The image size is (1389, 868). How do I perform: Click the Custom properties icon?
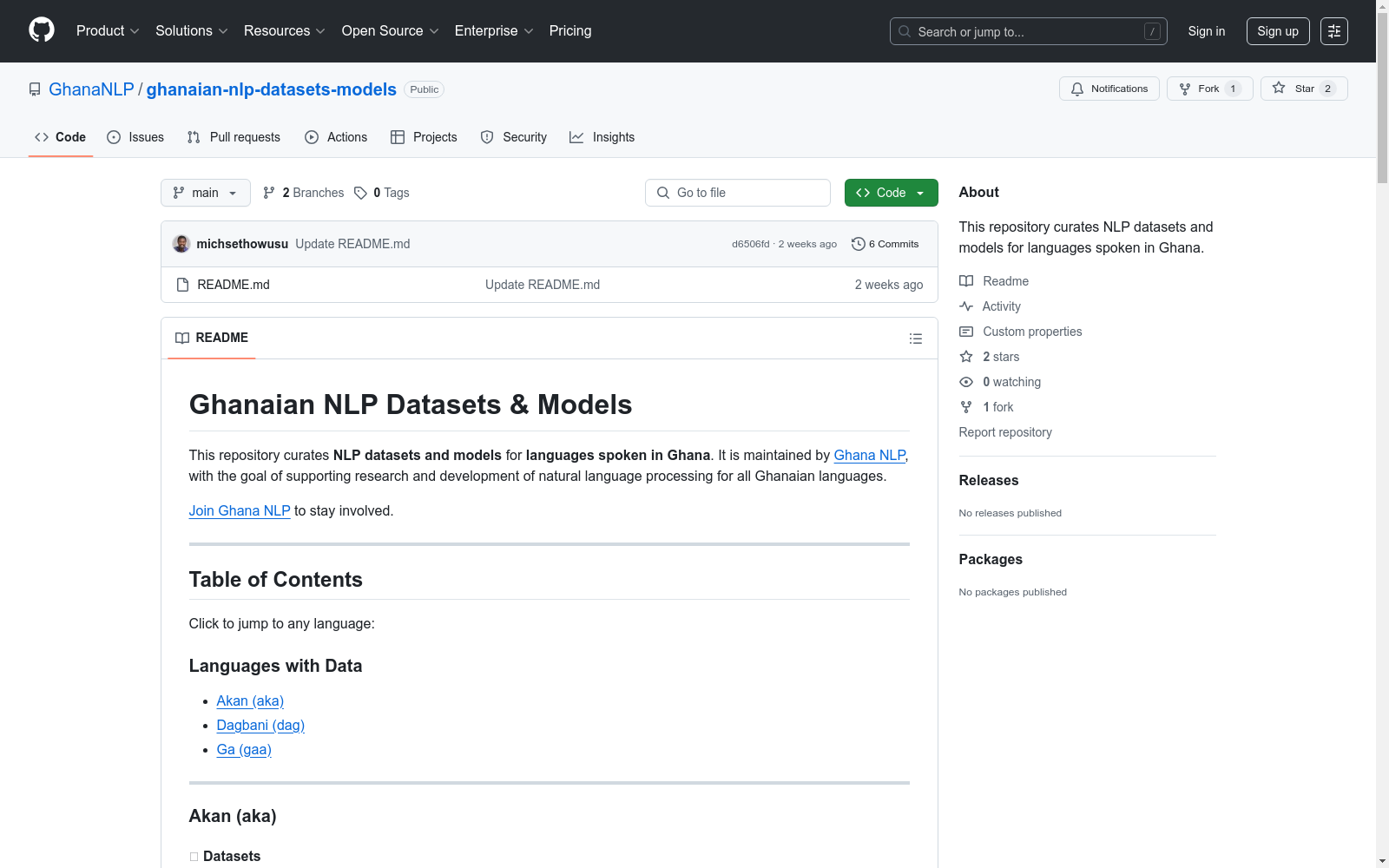click(966, 332)
